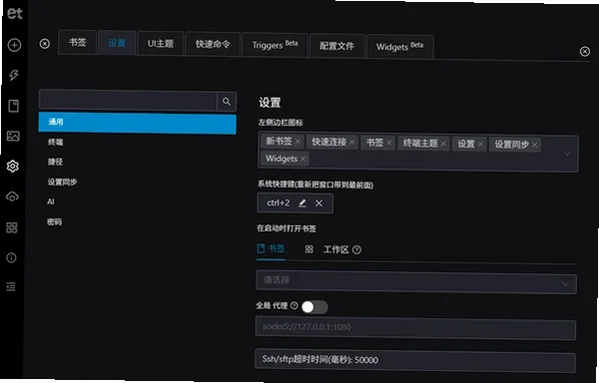Click the Ssh/sftp timeout input field
The image size is (599, 383).
(415, 360)
